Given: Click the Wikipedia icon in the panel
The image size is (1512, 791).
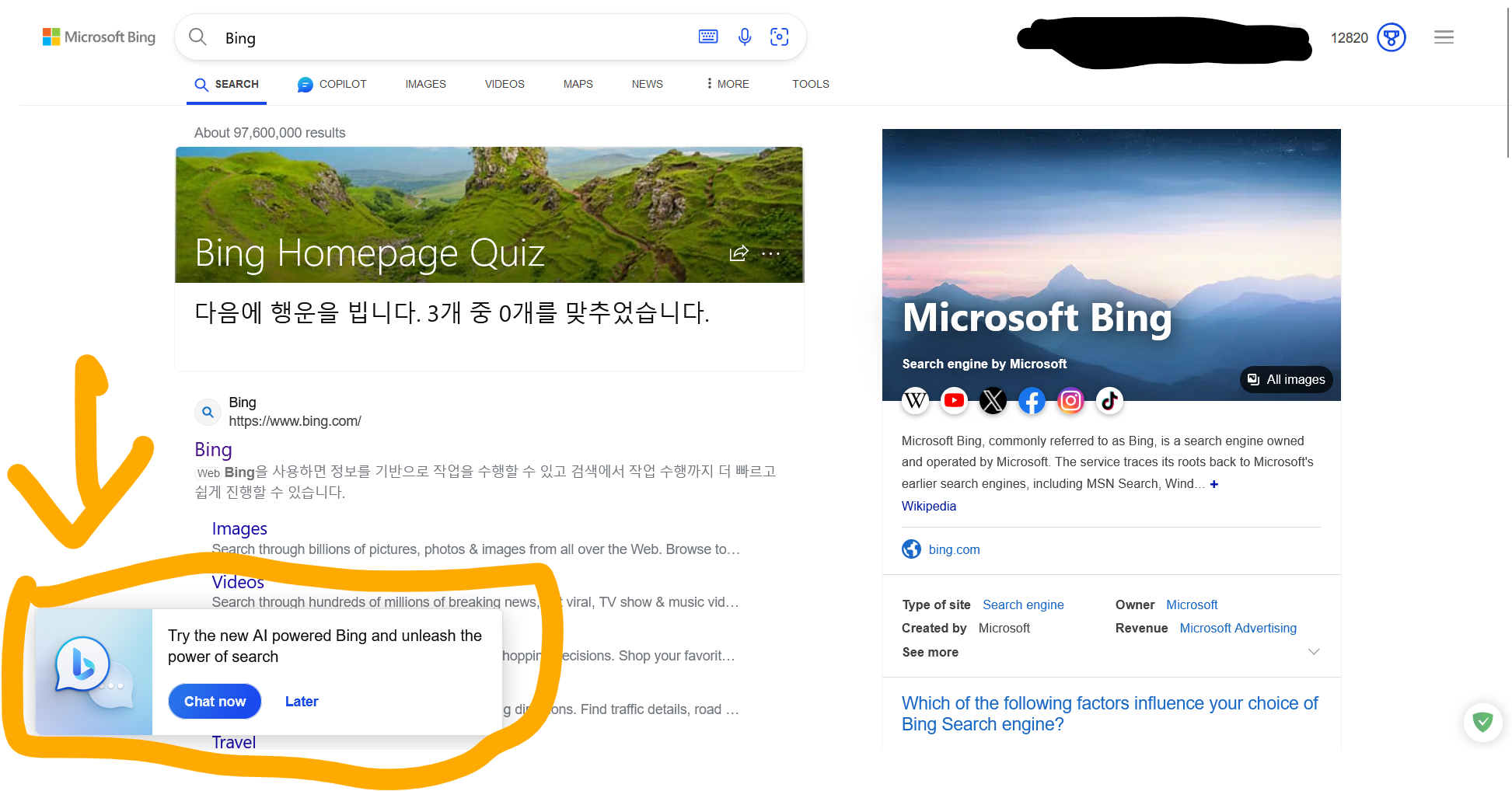Looking at the screenshot, I should 915,400.
